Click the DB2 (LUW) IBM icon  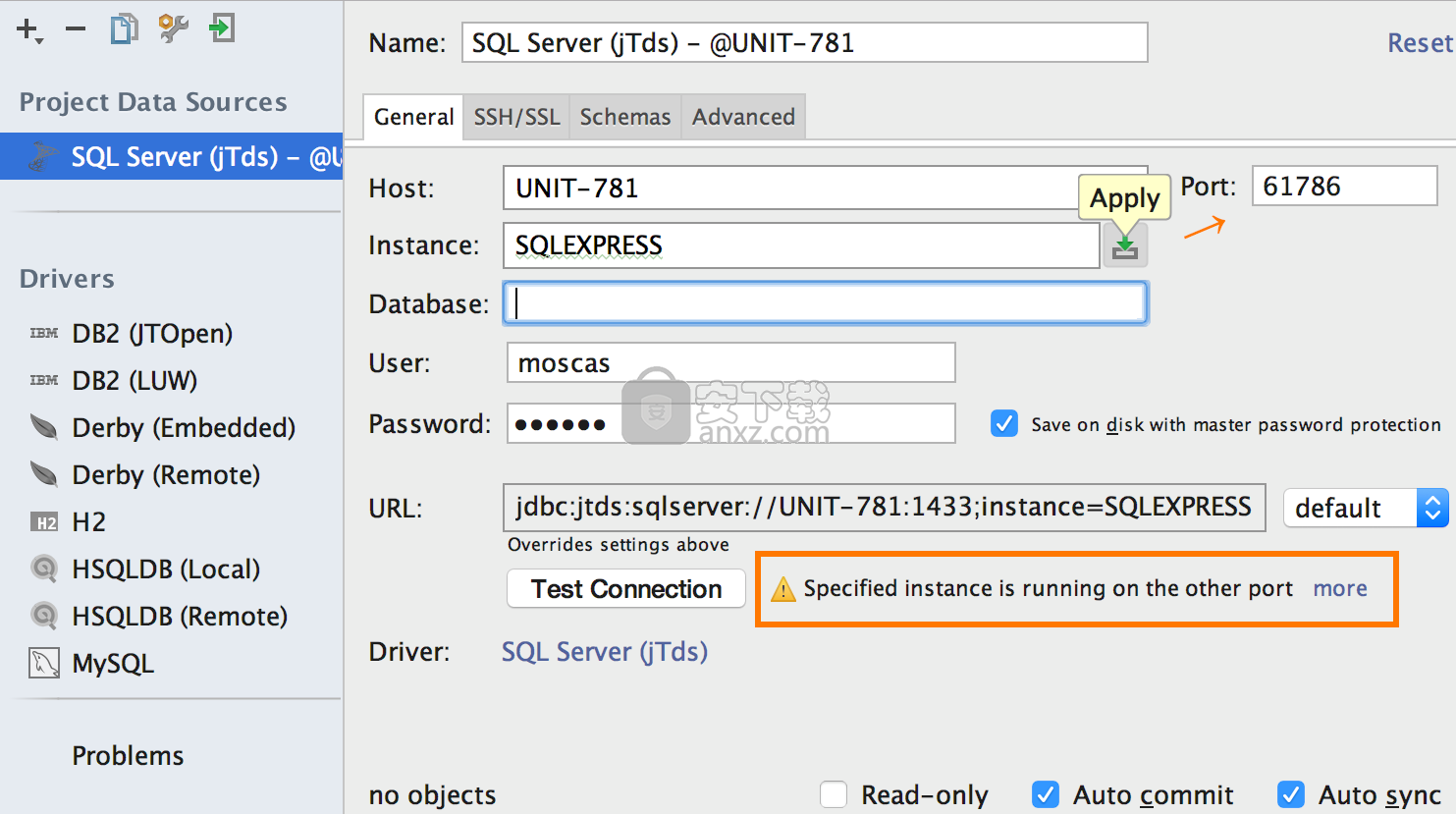43,381
